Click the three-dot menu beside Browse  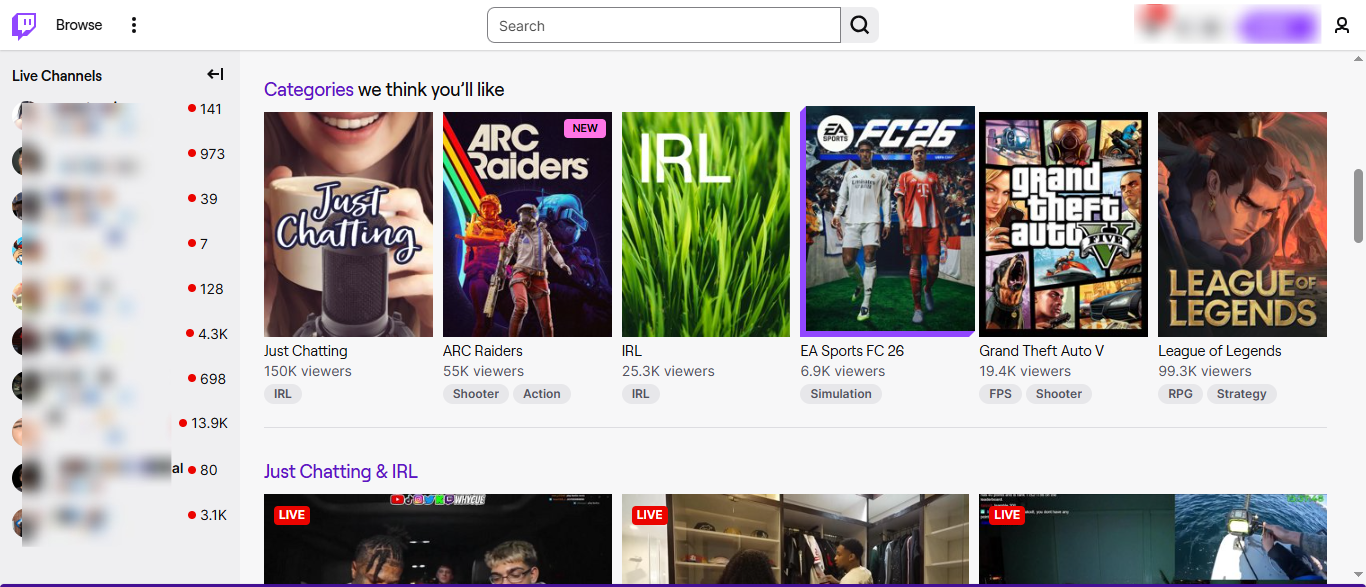tap(133, 24)
